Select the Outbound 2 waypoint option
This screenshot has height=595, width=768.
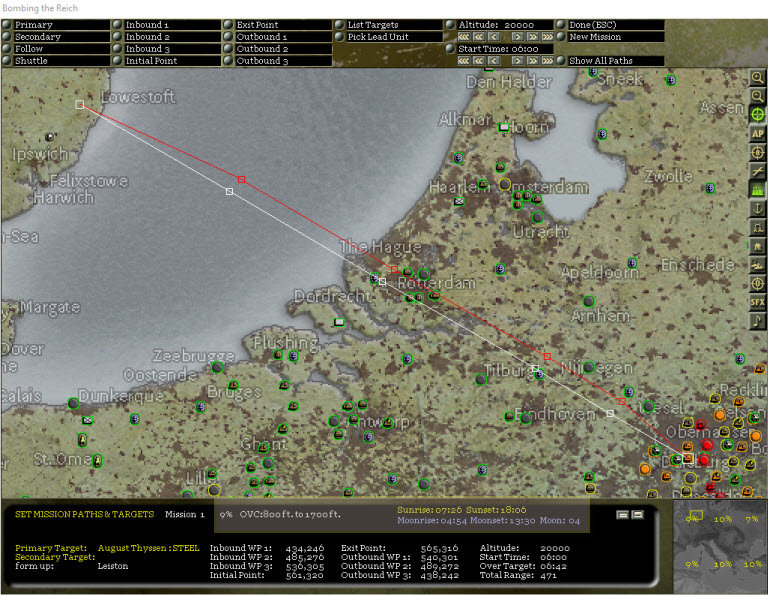coord(277,48)
